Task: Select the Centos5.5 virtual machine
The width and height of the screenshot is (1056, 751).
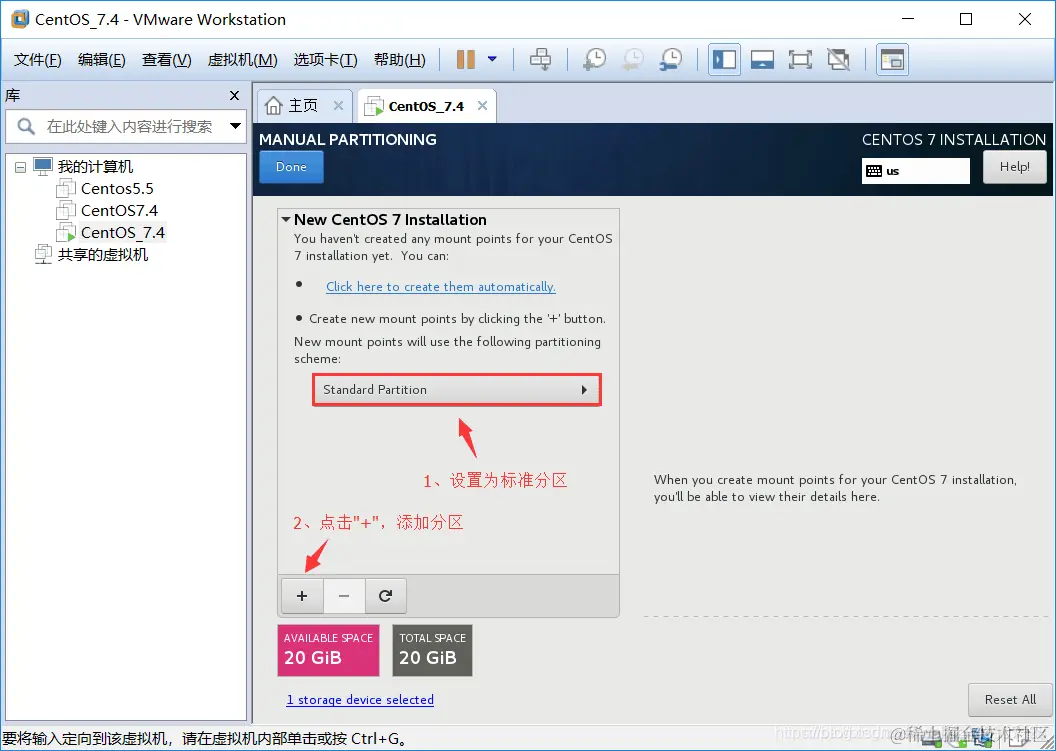Action: tap(117, 189)
